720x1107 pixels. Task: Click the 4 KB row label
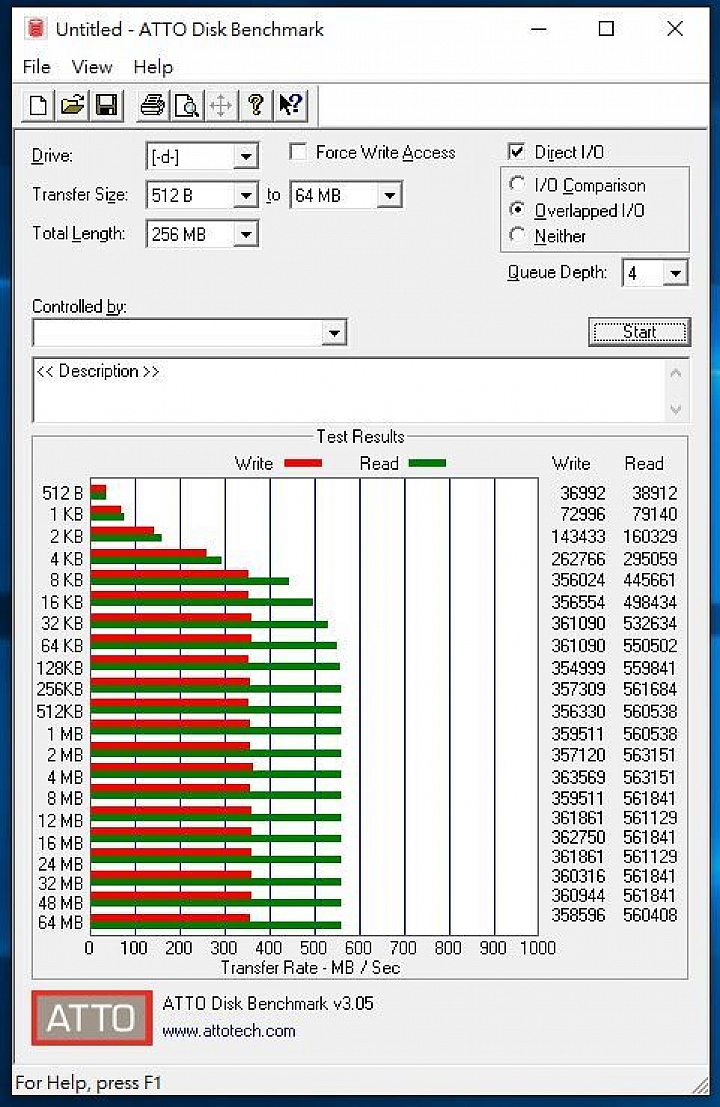[x=66, y=558]
